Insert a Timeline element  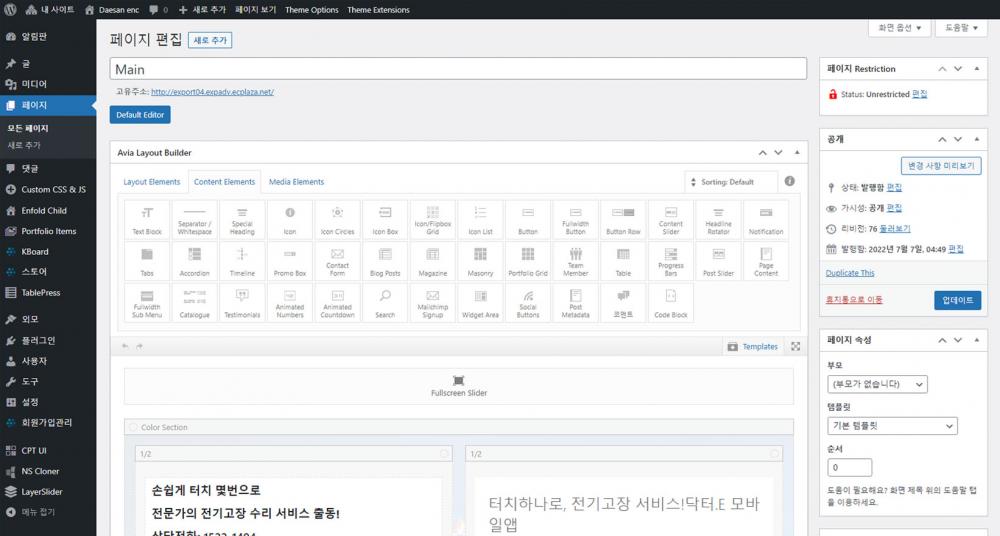[242, 262]
